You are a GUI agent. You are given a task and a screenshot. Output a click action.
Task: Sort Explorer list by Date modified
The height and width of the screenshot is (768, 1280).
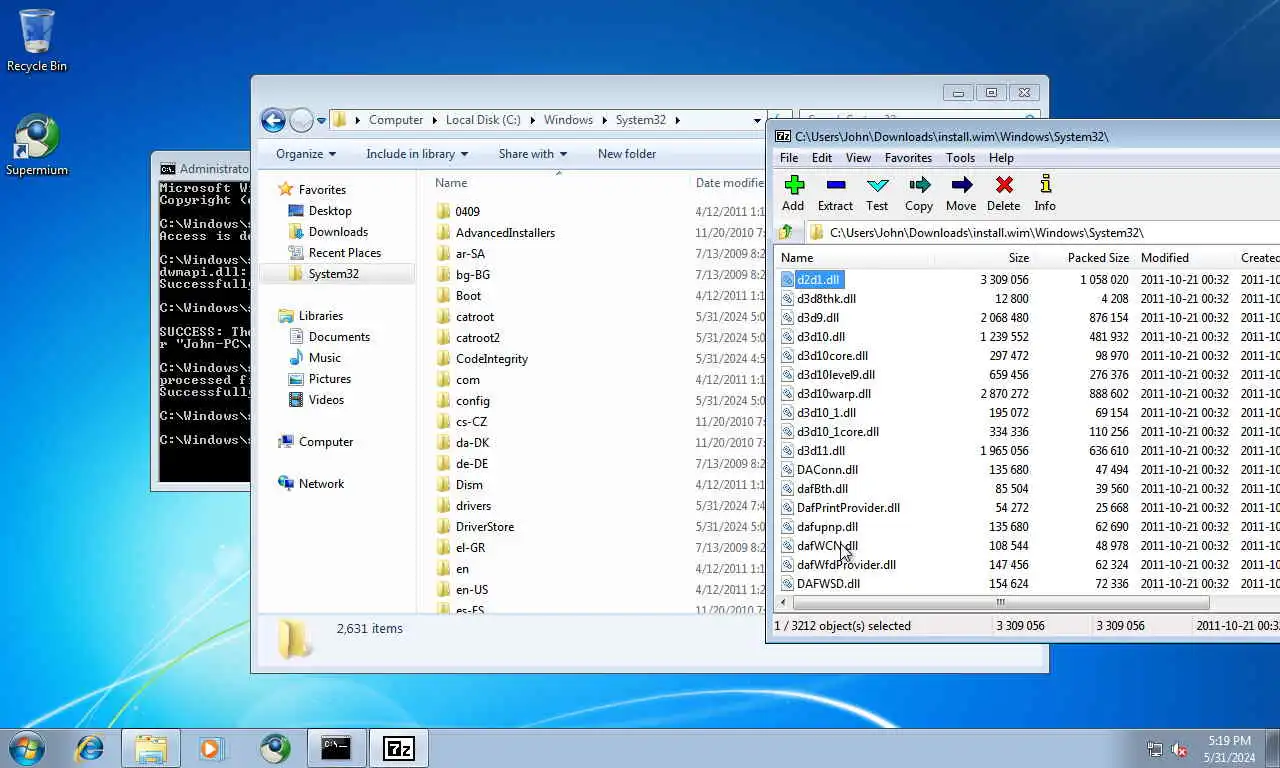[x=729, y=183]
